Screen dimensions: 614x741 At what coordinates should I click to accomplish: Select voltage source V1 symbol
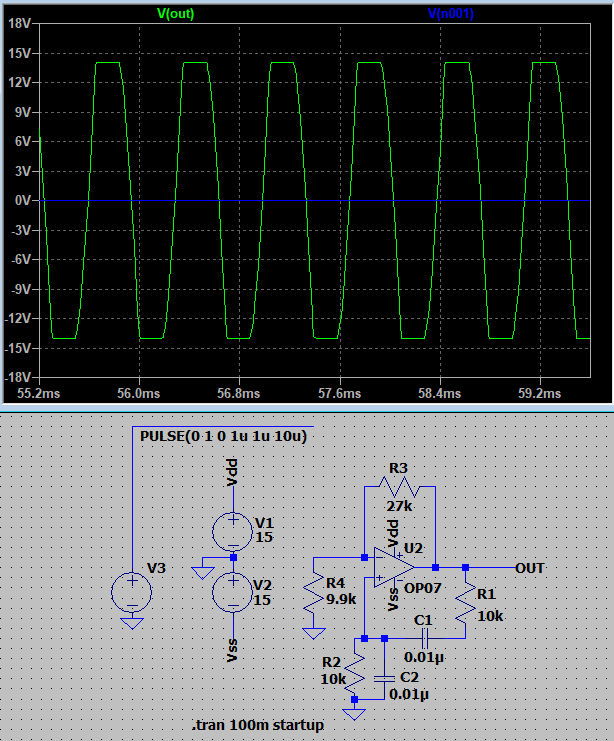coord(233,530)
